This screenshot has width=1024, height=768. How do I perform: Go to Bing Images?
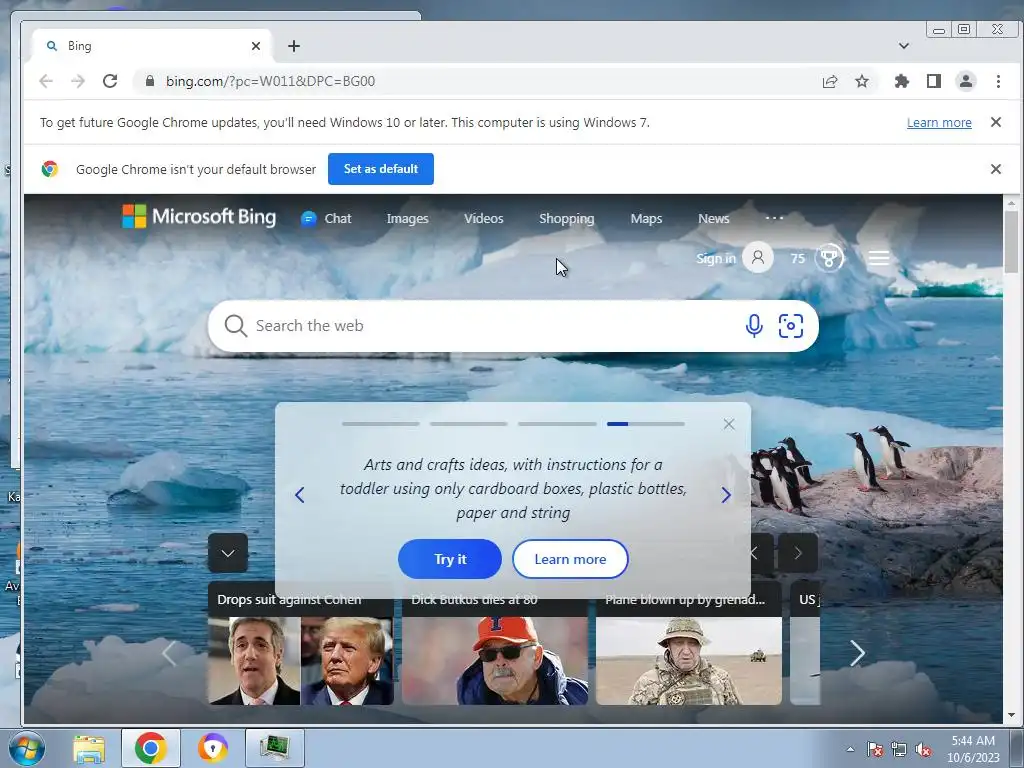coord(408,219)
